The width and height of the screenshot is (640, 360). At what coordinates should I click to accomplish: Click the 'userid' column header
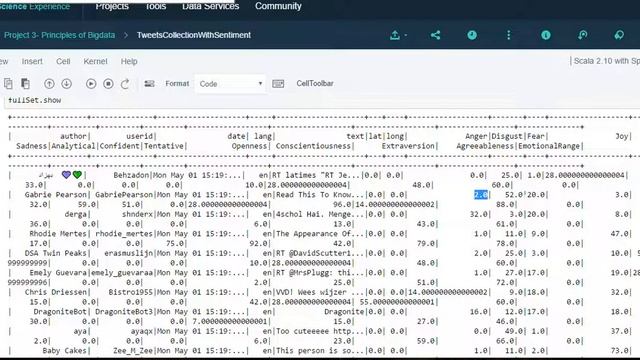[x=140, y=136]
